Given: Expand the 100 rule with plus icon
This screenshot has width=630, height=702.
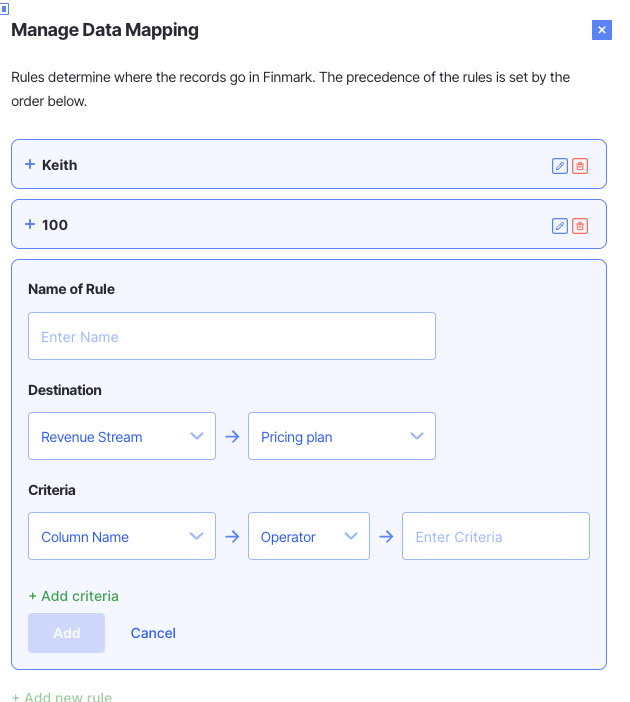Looking at the screenshot, I should pos(30,225).
